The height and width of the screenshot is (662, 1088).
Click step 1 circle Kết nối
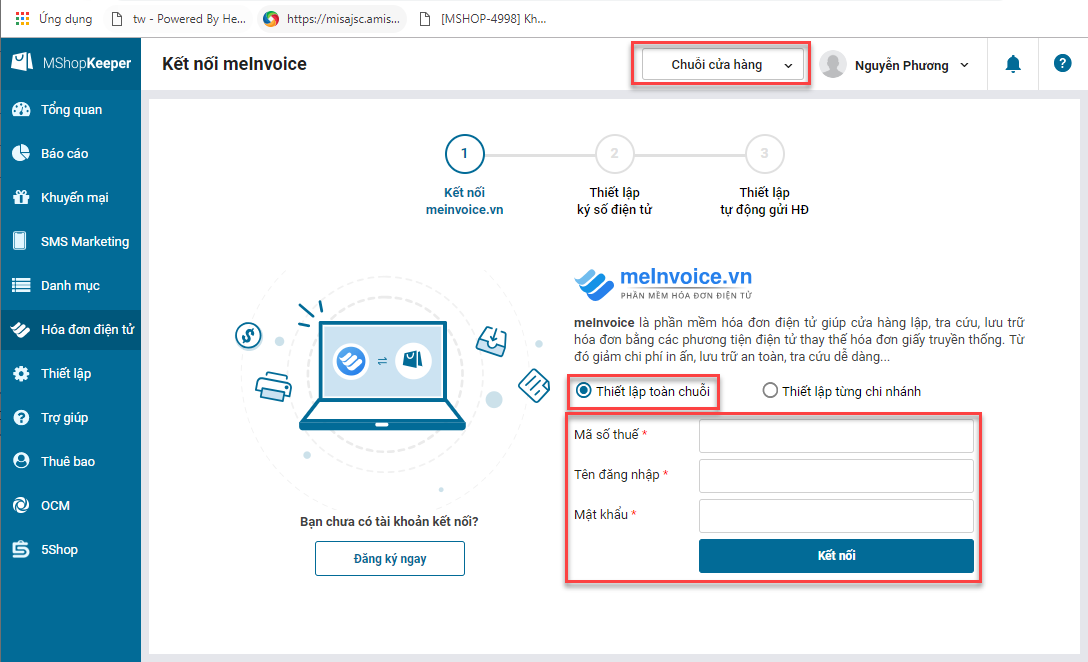tap(464, 153)
